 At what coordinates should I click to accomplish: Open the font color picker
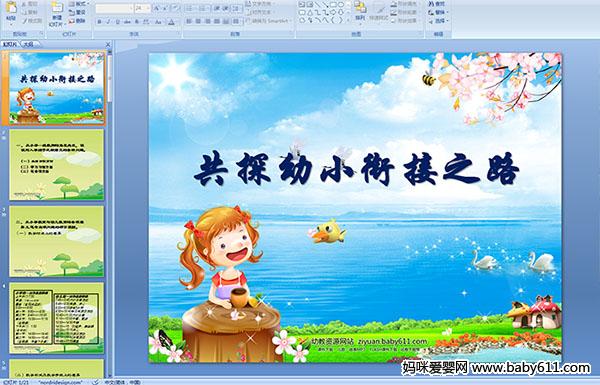click(x=171, y=22)
